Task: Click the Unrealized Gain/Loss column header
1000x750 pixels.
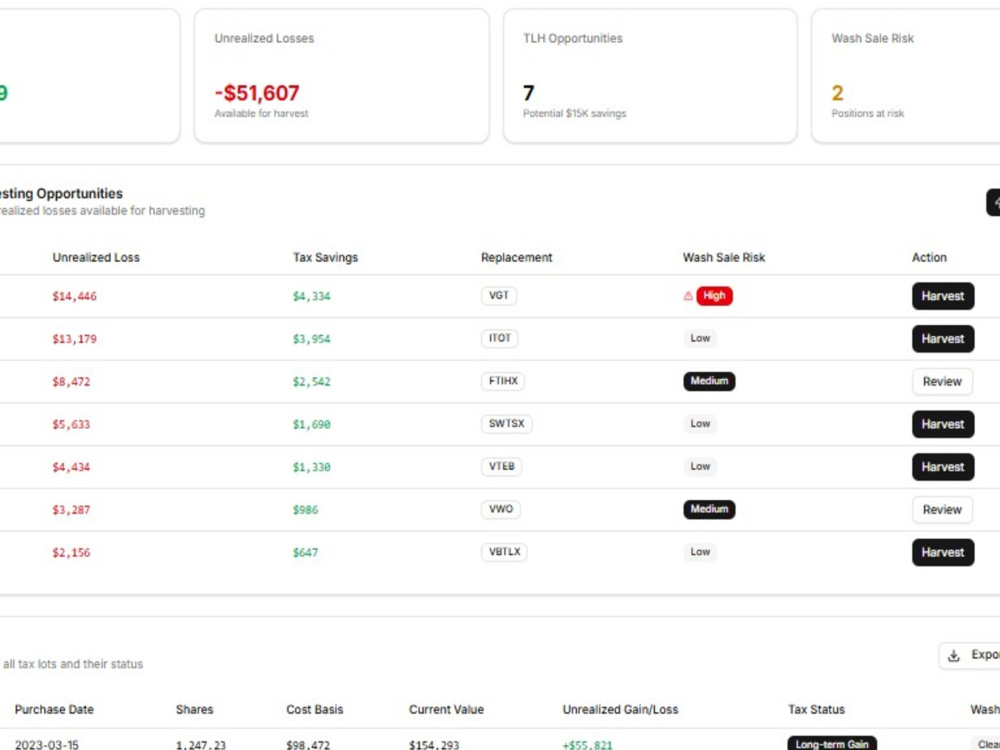Action: 621,710
